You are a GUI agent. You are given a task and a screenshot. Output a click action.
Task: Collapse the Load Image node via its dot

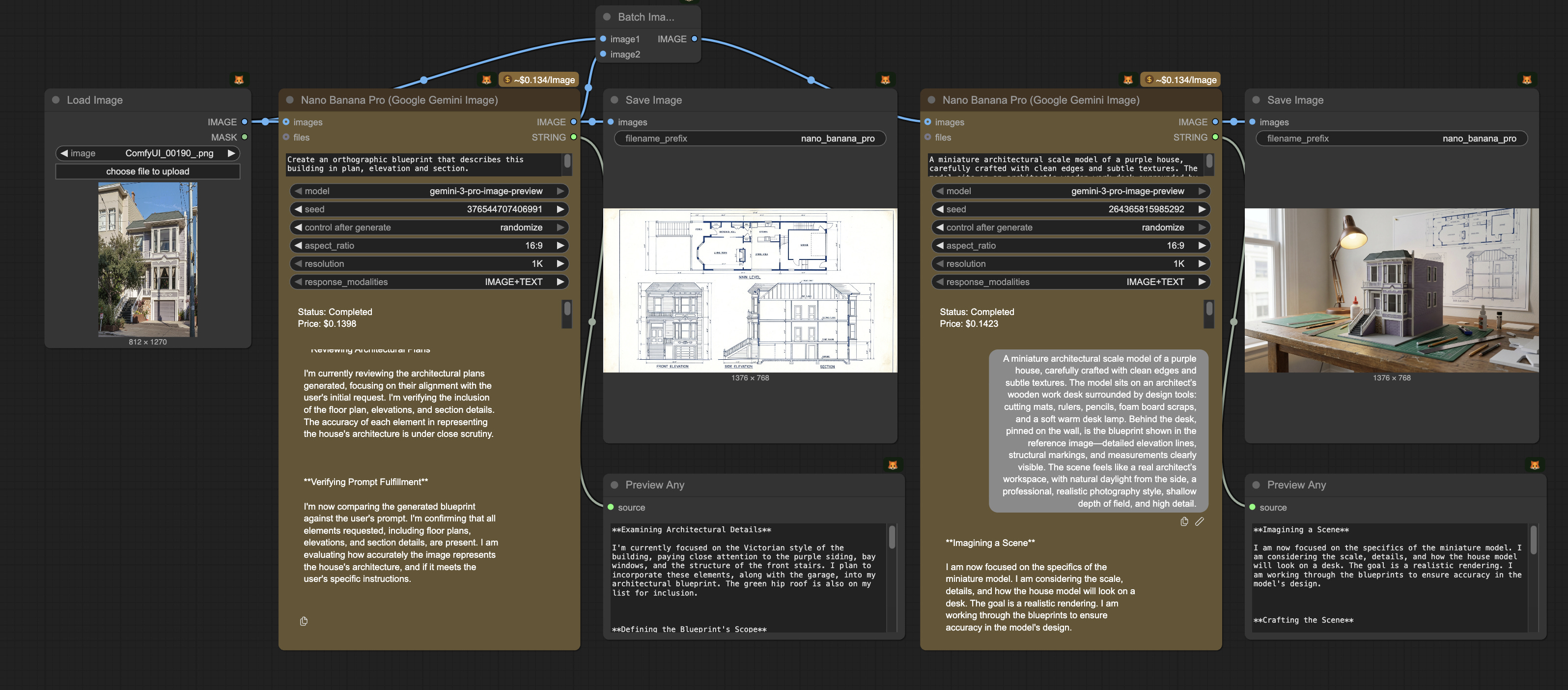pyautogui.click(x=56, y=100)
